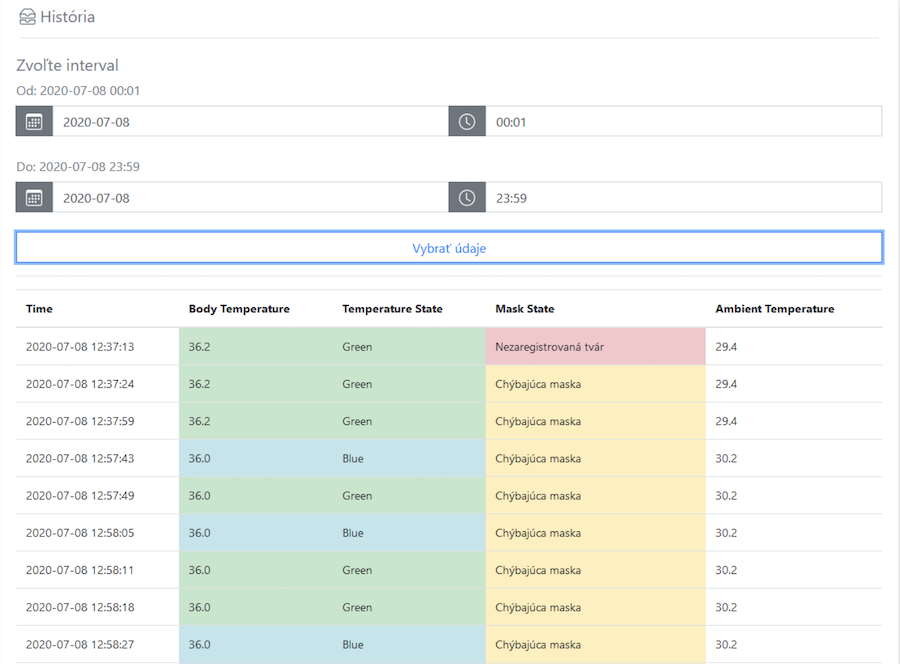Click ambient temperature 30.2 in the 12:58:18 row
Viewport: 900px width, 664px height.
(726, 607)
